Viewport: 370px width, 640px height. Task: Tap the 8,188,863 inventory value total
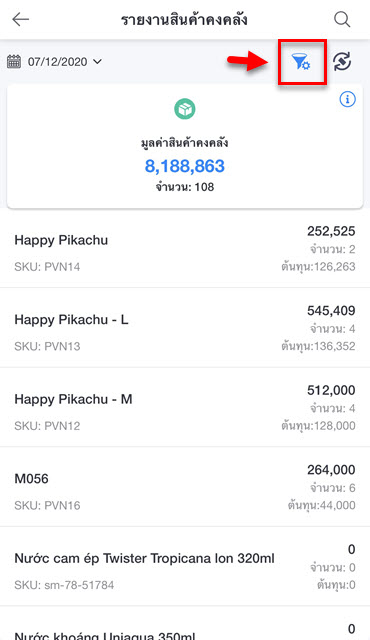(x=185, y=166)
